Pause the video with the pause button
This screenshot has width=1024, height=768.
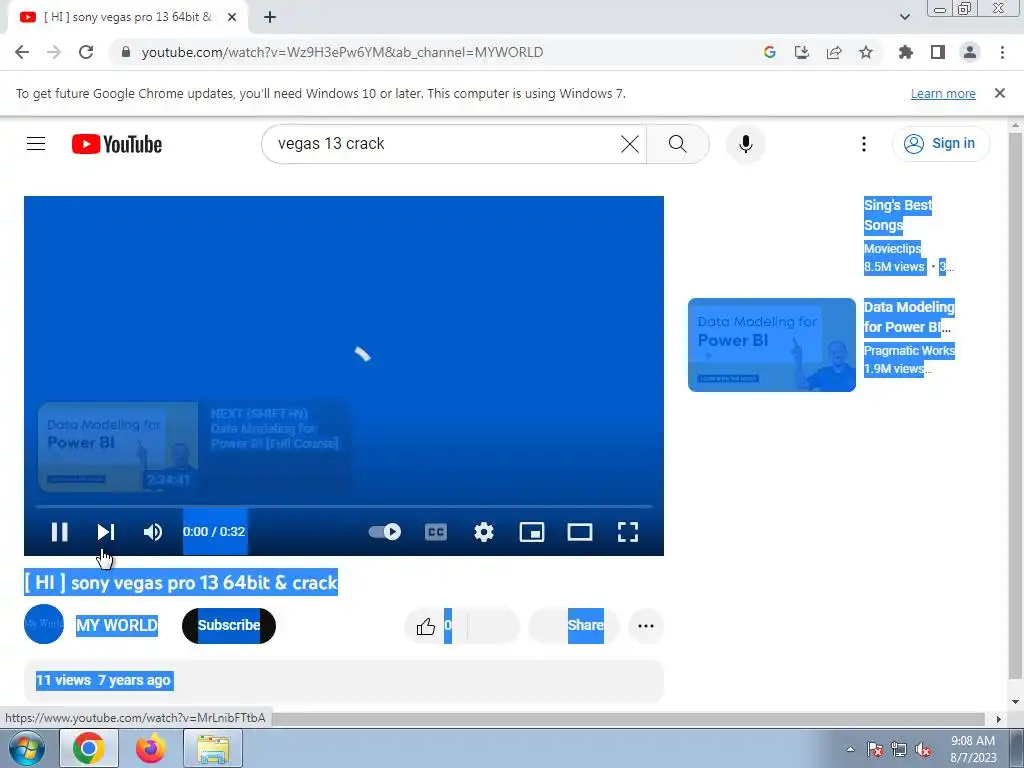click(59, 532)
